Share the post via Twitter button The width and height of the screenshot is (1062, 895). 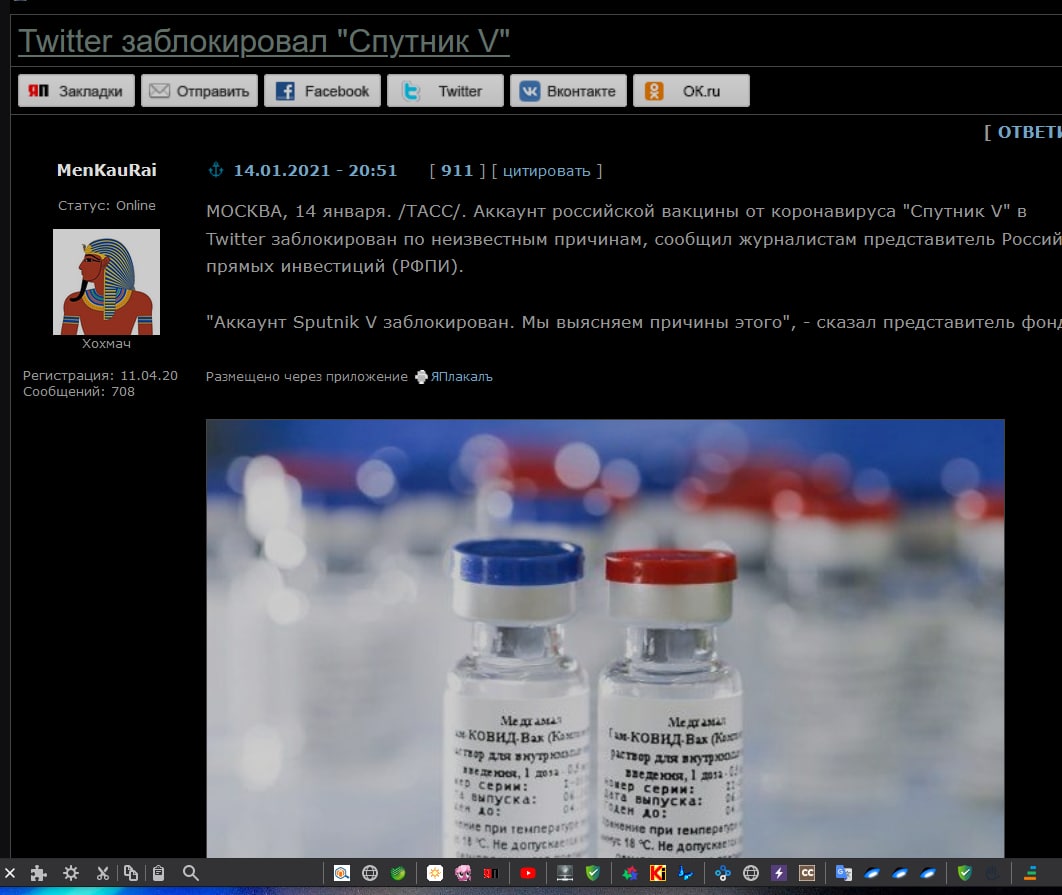pos(445,91)
